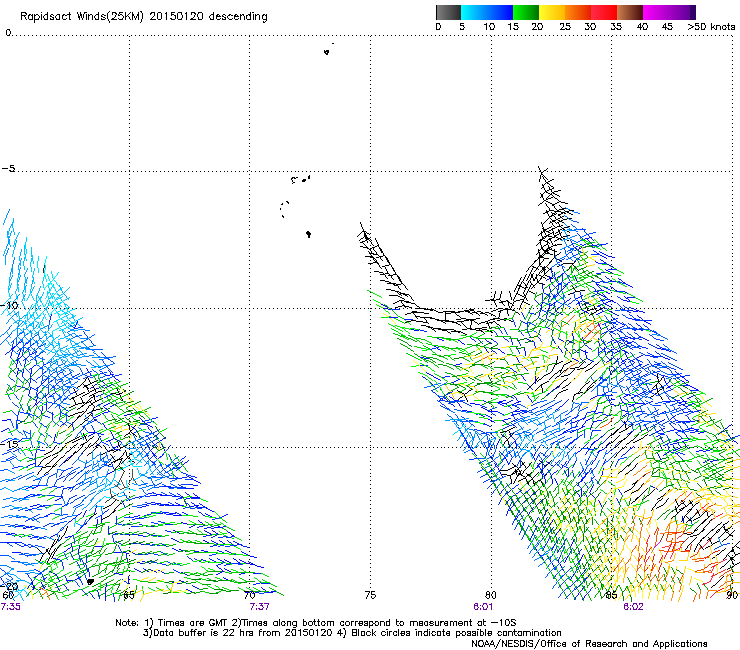Click the dashed atoll outline near 71E, 6S
740x650 pixels.
pyautogui.click(x=284, y=209)
